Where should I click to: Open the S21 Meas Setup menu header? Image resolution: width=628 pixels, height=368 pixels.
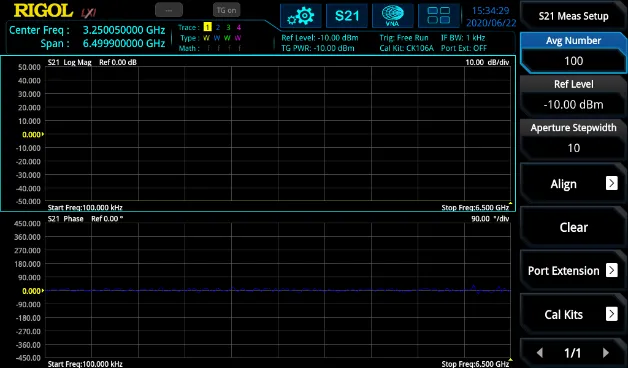click(573, 16)
